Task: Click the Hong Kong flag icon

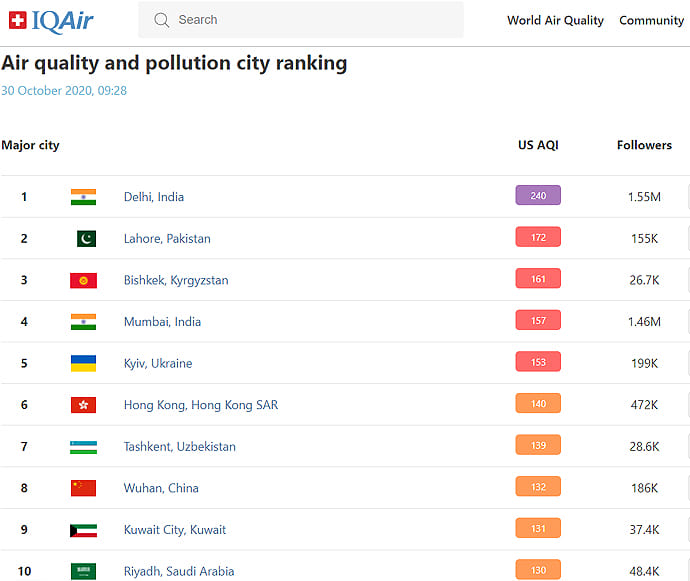Action: click(x=83, y=405)
